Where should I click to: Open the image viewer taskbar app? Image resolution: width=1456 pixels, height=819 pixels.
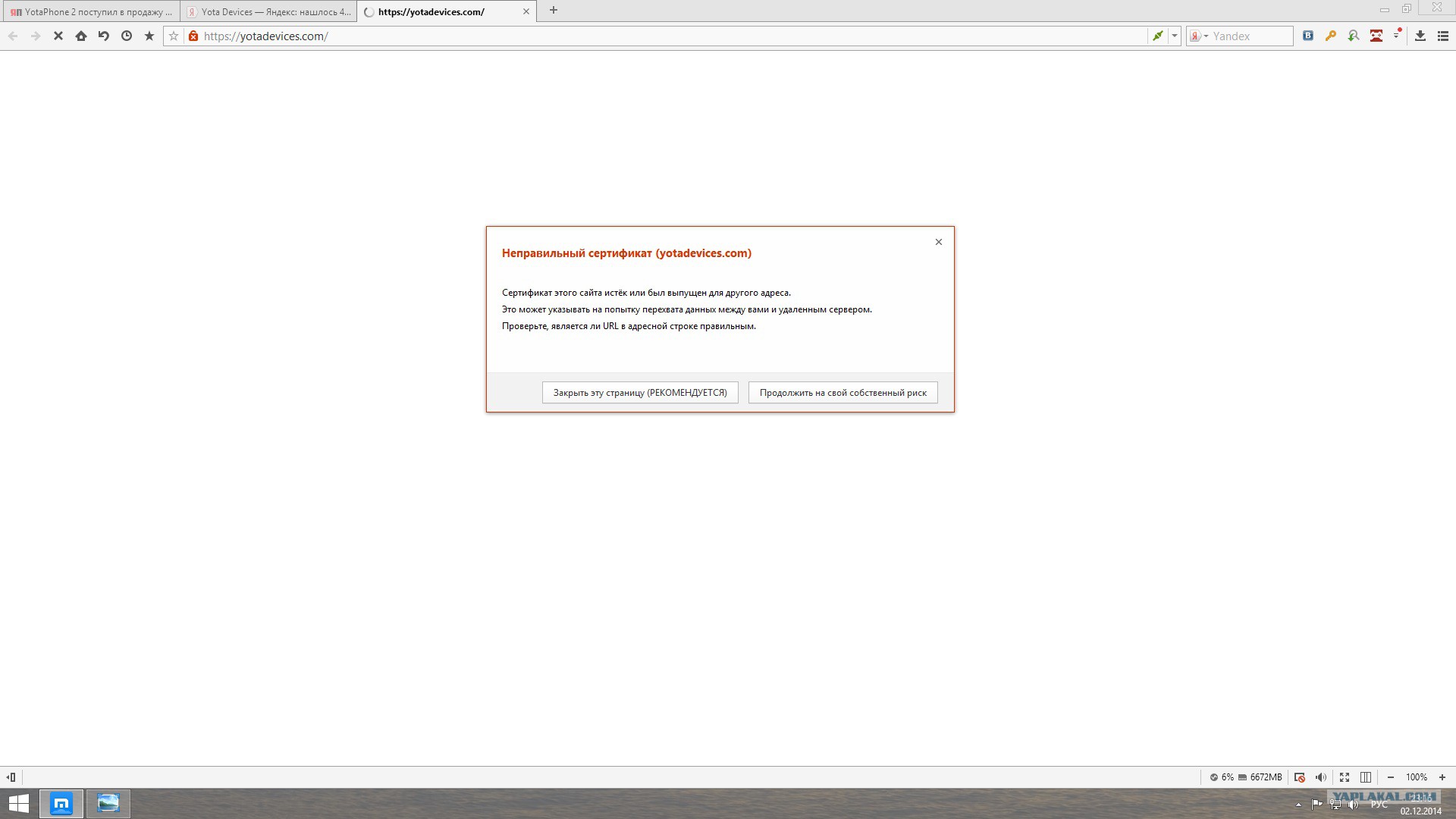[x=108, y=804]
